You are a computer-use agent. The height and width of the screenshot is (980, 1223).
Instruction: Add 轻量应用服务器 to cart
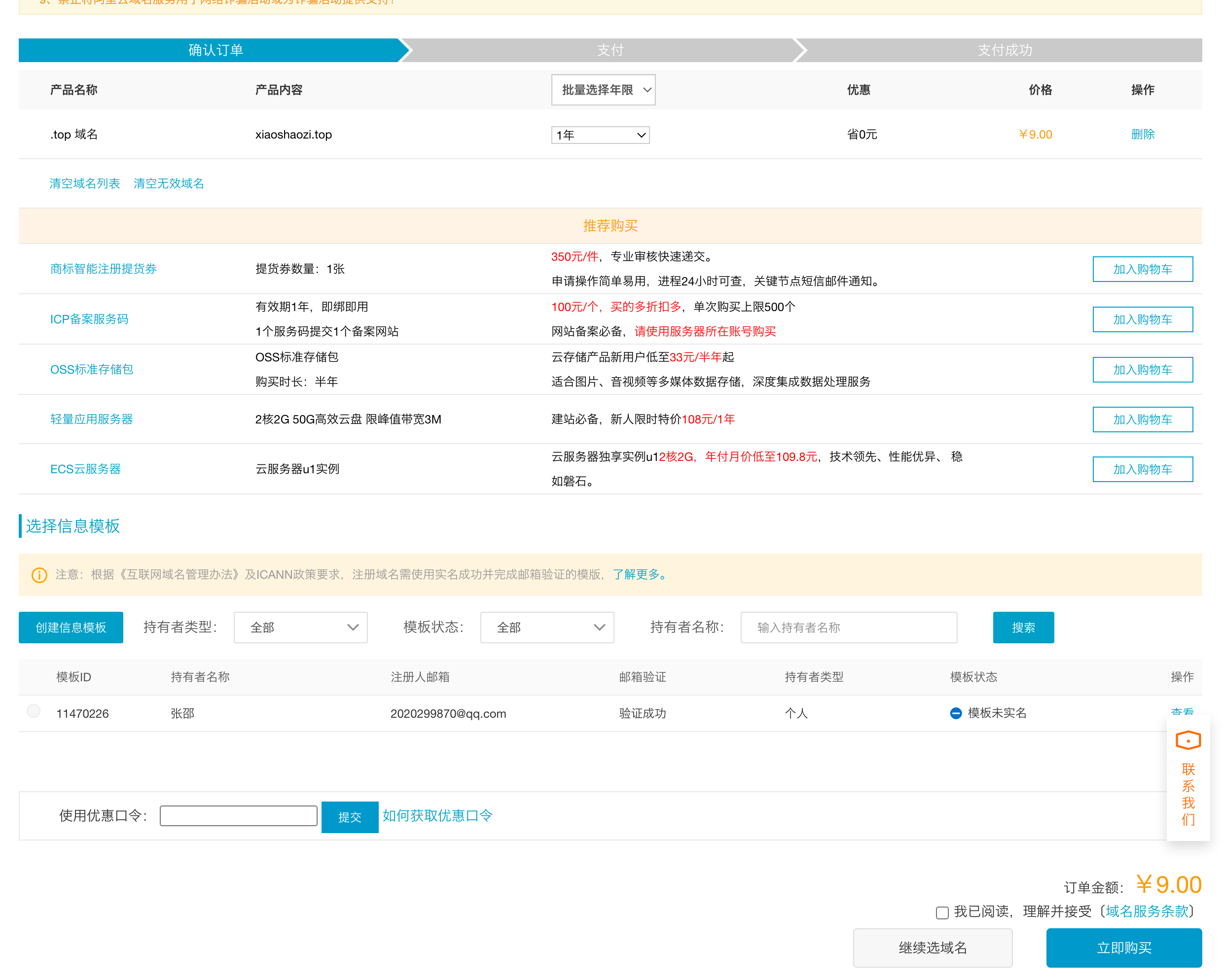pos(1143,419)
